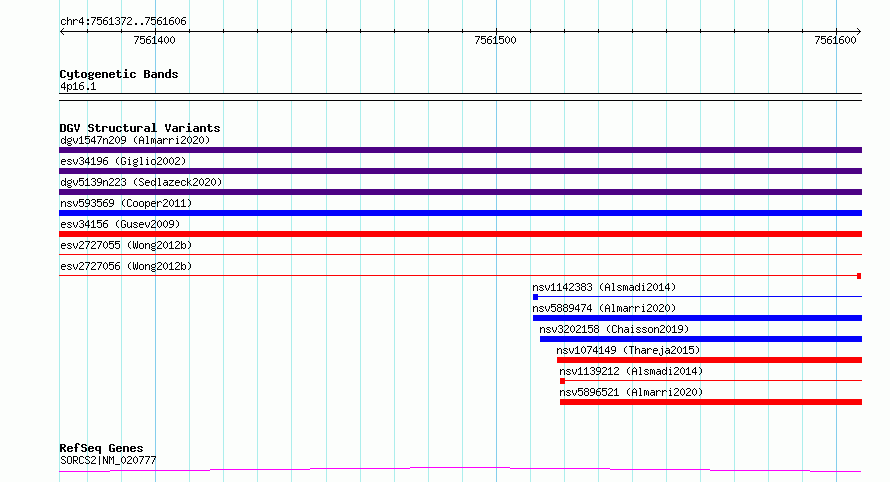890x482 pixels.
Task: Click the nsv3202158 (Chaisson2019) variant label
Action: point(614,329)
